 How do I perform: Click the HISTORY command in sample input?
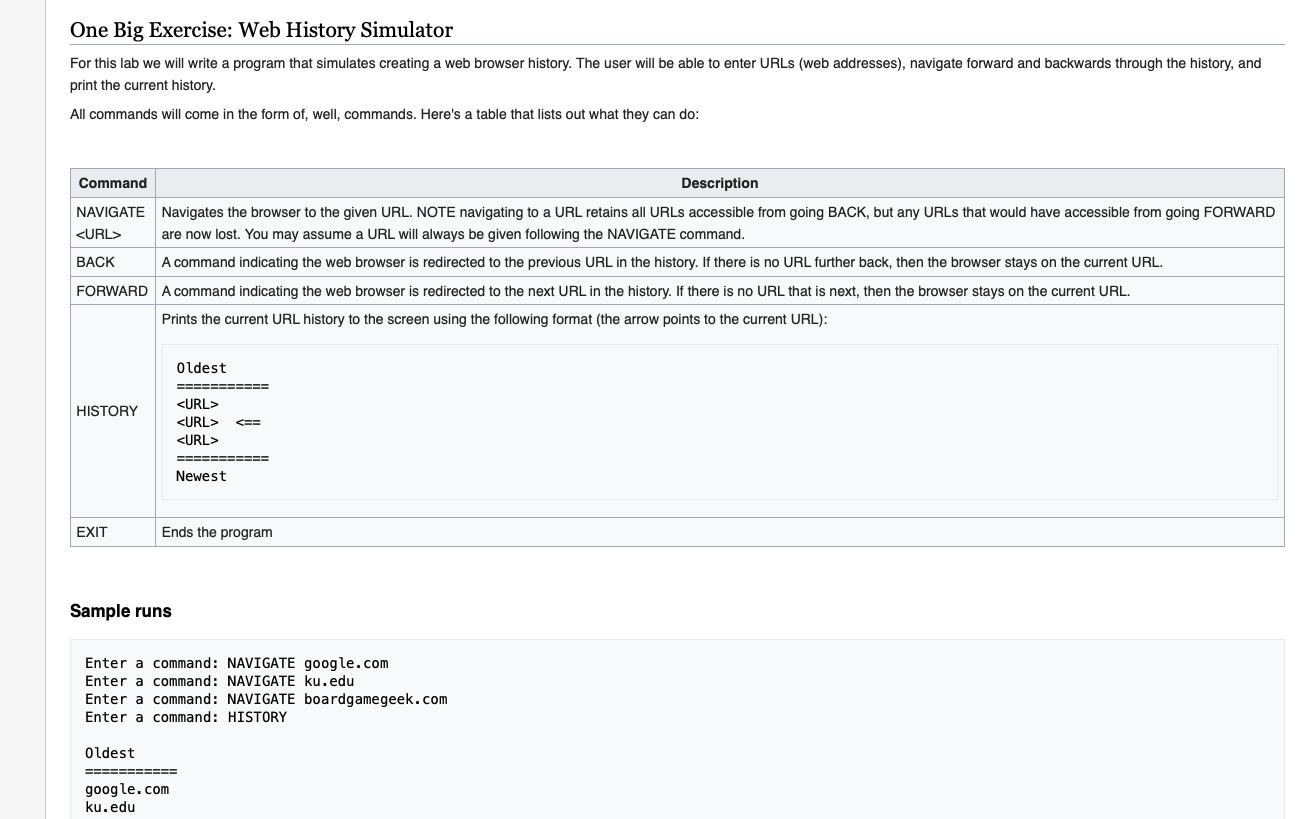pos(186,717)
